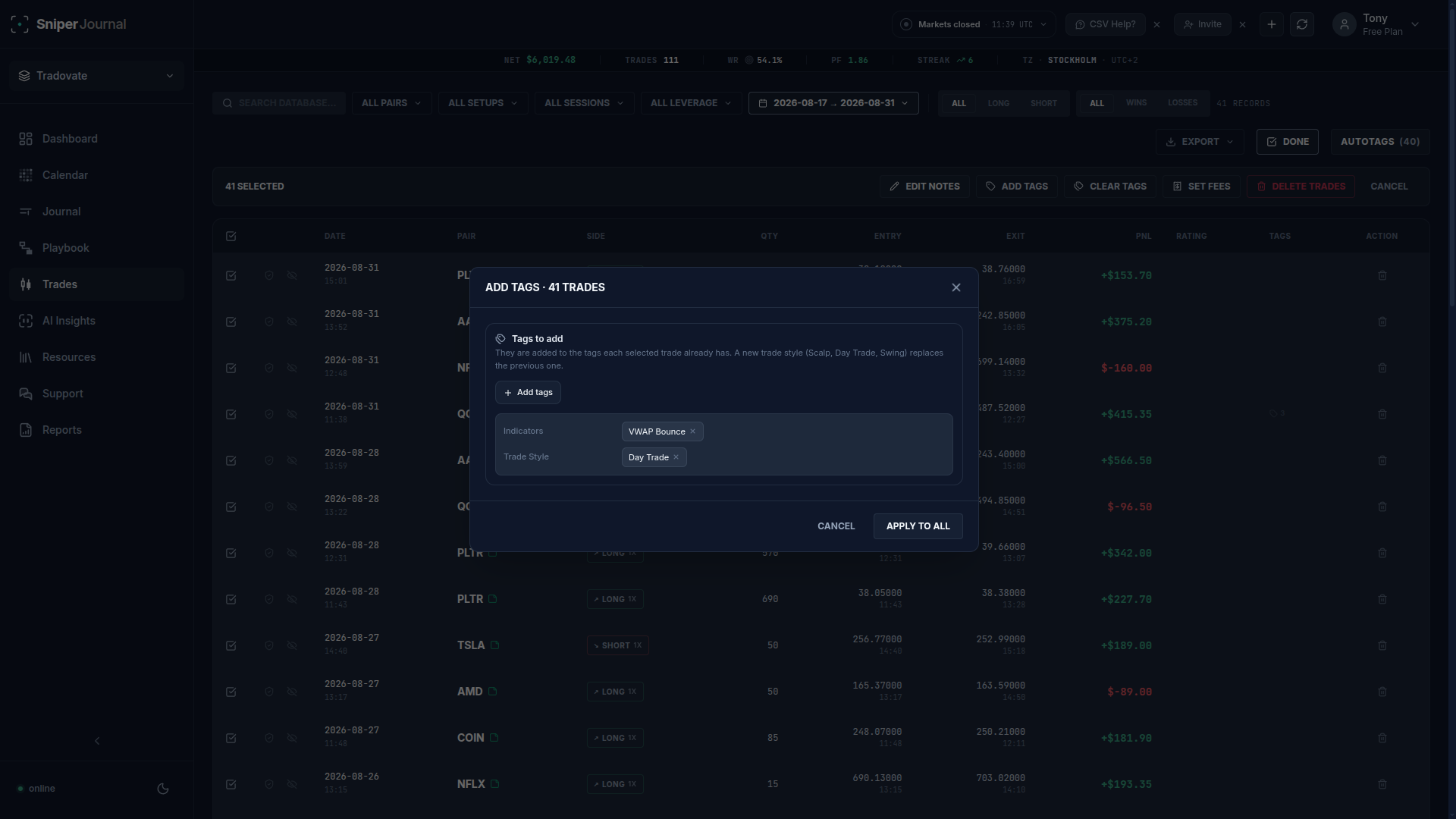Screen dimensions: 1456x819
Task: Click Apply to All button
Action: [918, 526]
